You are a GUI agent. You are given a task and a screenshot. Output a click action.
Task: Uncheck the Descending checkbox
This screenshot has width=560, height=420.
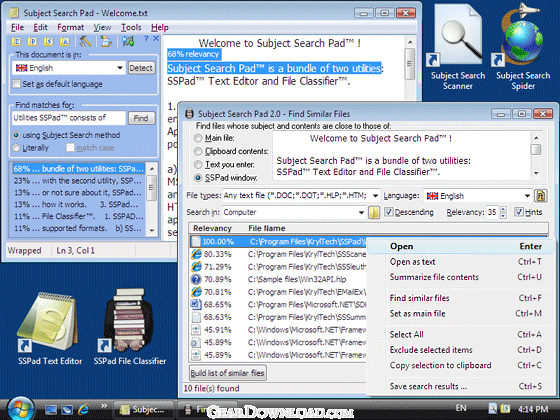click(x=389, y=212)
